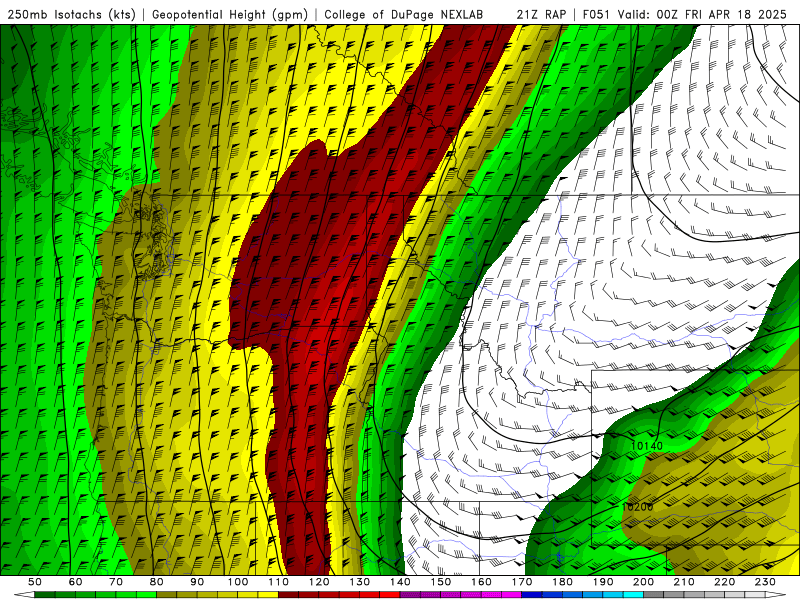Click the colorbar label 130
The image size is (800, 600).
pyautogui.click(x=359, y=582)
